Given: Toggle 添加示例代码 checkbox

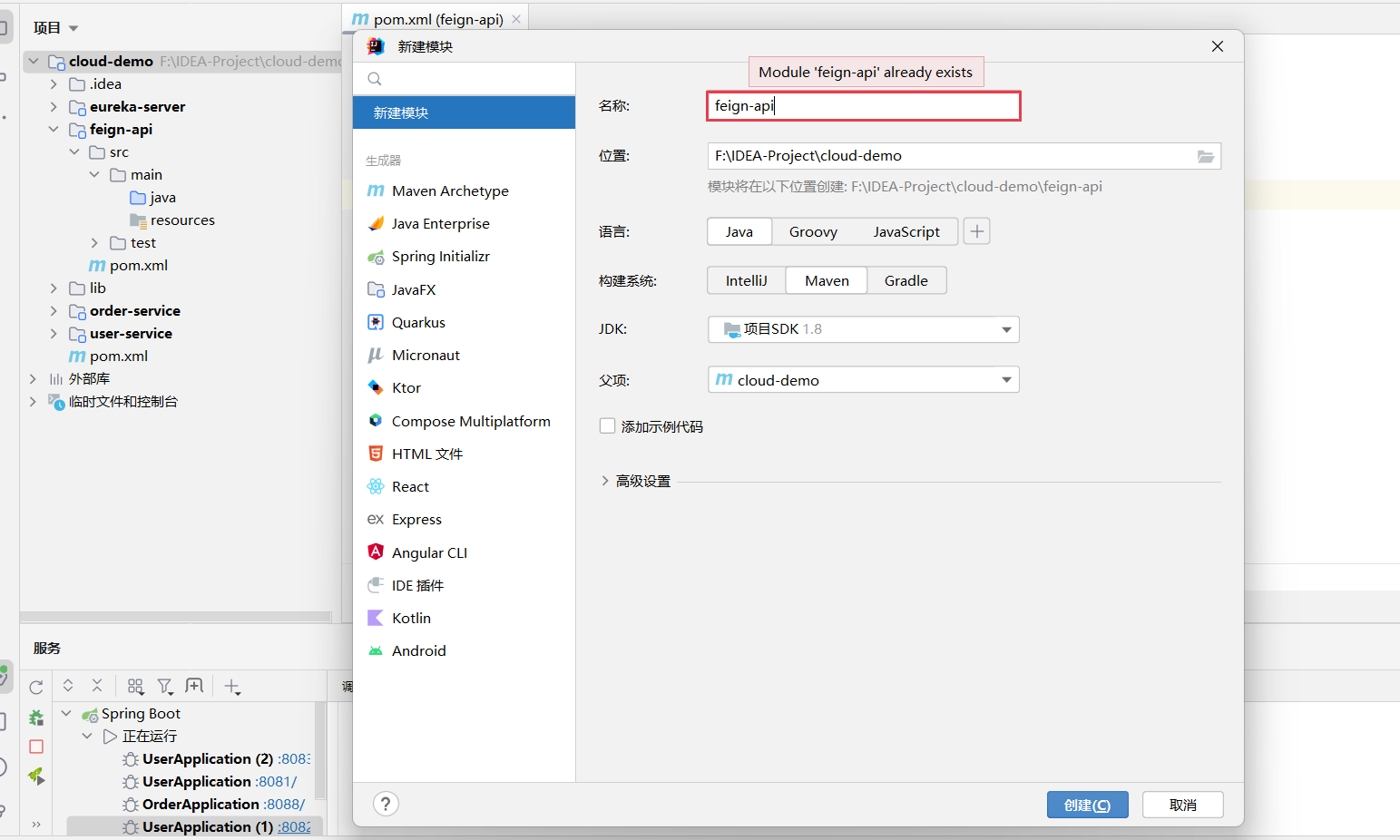Looking at the screenshot, I should (x=608, y=426).
